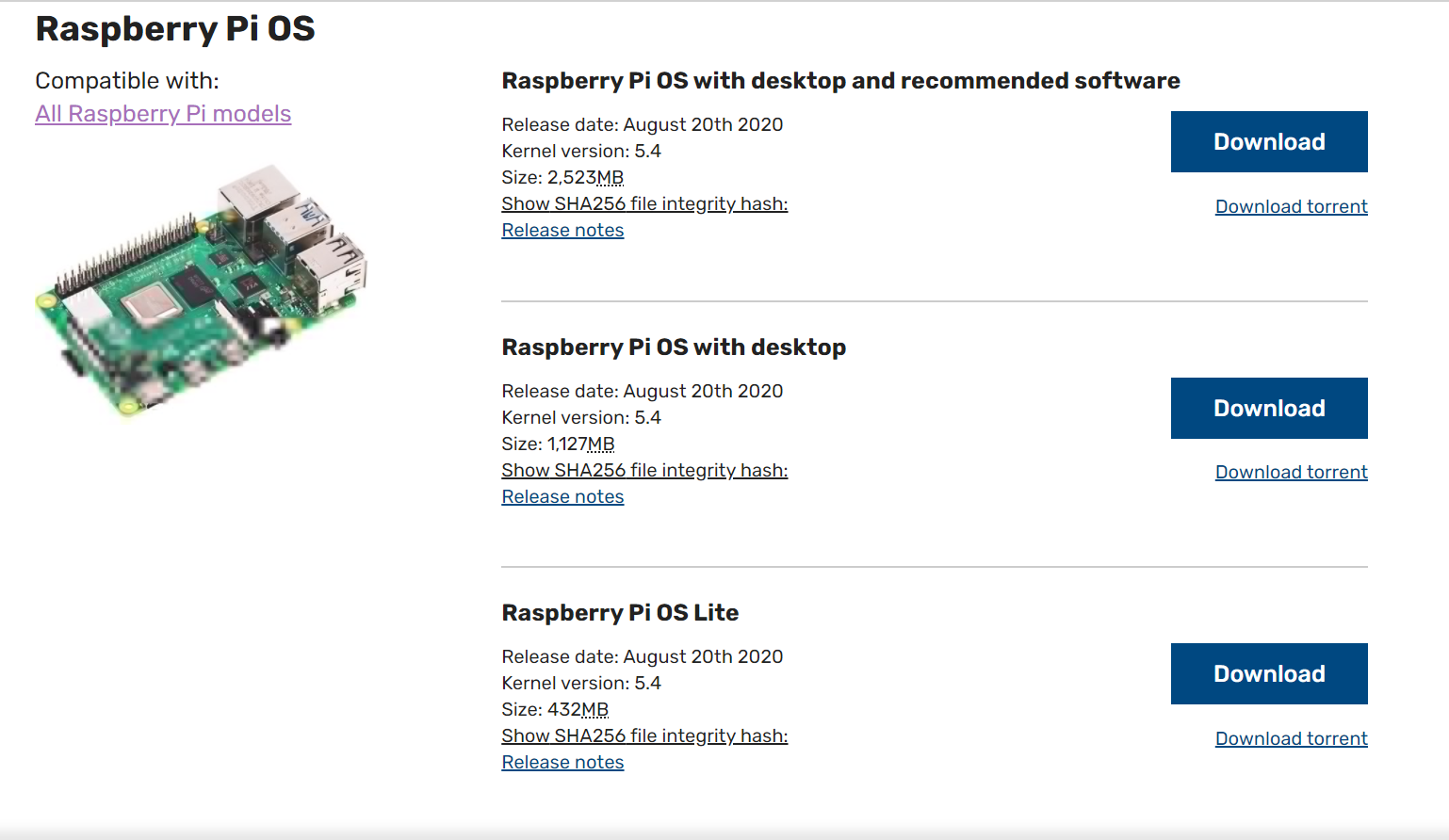Get the torrent for the 1,127MB desktop image
This screenshot has height=840, width=1449.
tap(1291, 472)
